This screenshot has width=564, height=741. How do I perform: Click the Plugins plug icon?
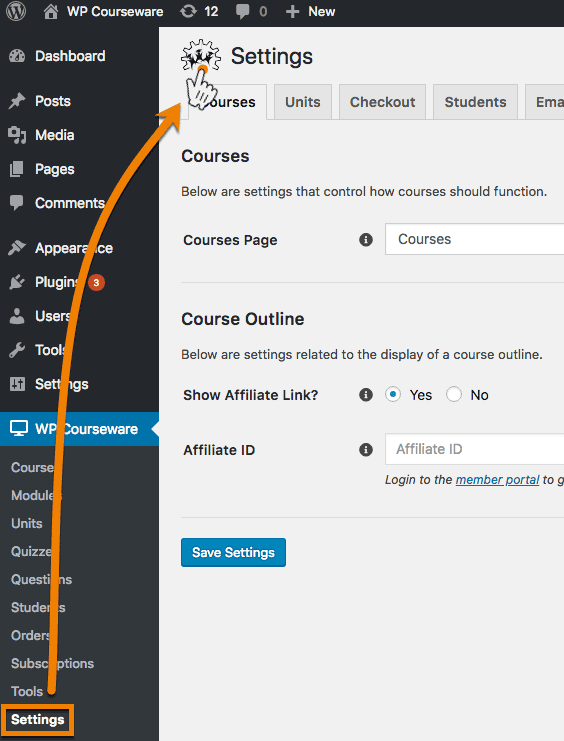(17, 282)
